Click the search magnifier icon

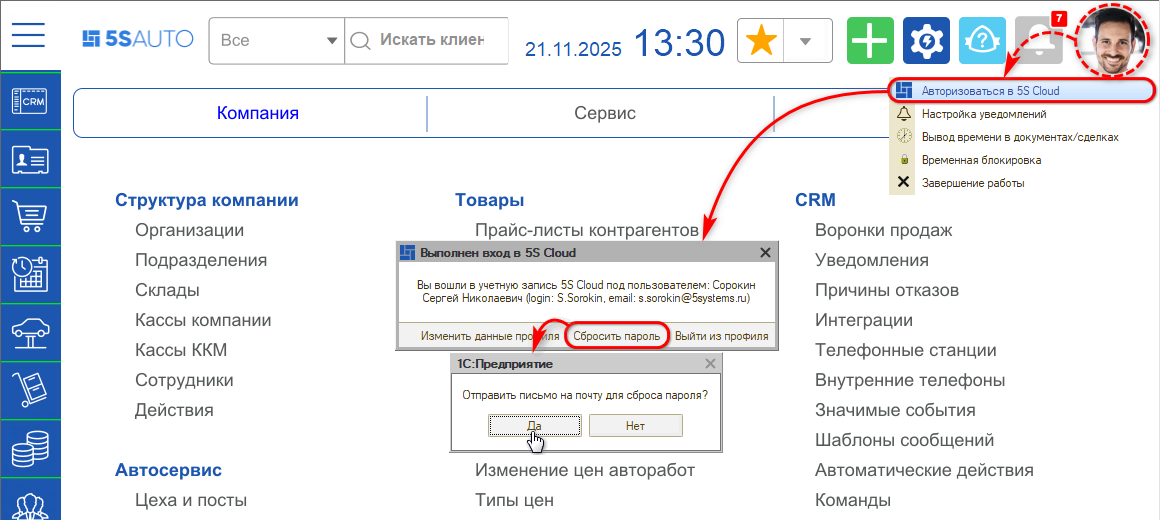(360, 41)
